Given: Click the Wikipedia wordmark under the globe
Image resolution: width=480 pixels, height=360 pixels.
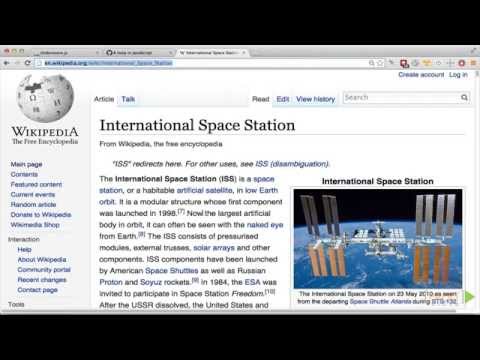Looking at the screenshot, I should click(x=45, y=132).
